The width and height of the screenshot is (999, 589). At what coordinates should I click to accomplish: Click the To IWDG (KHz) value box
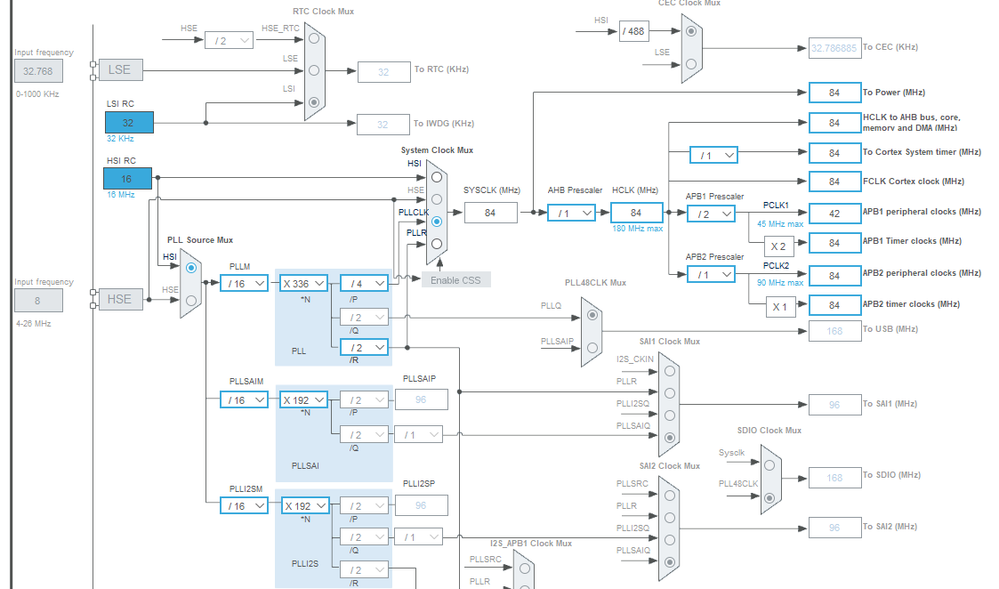pos(383,124)
